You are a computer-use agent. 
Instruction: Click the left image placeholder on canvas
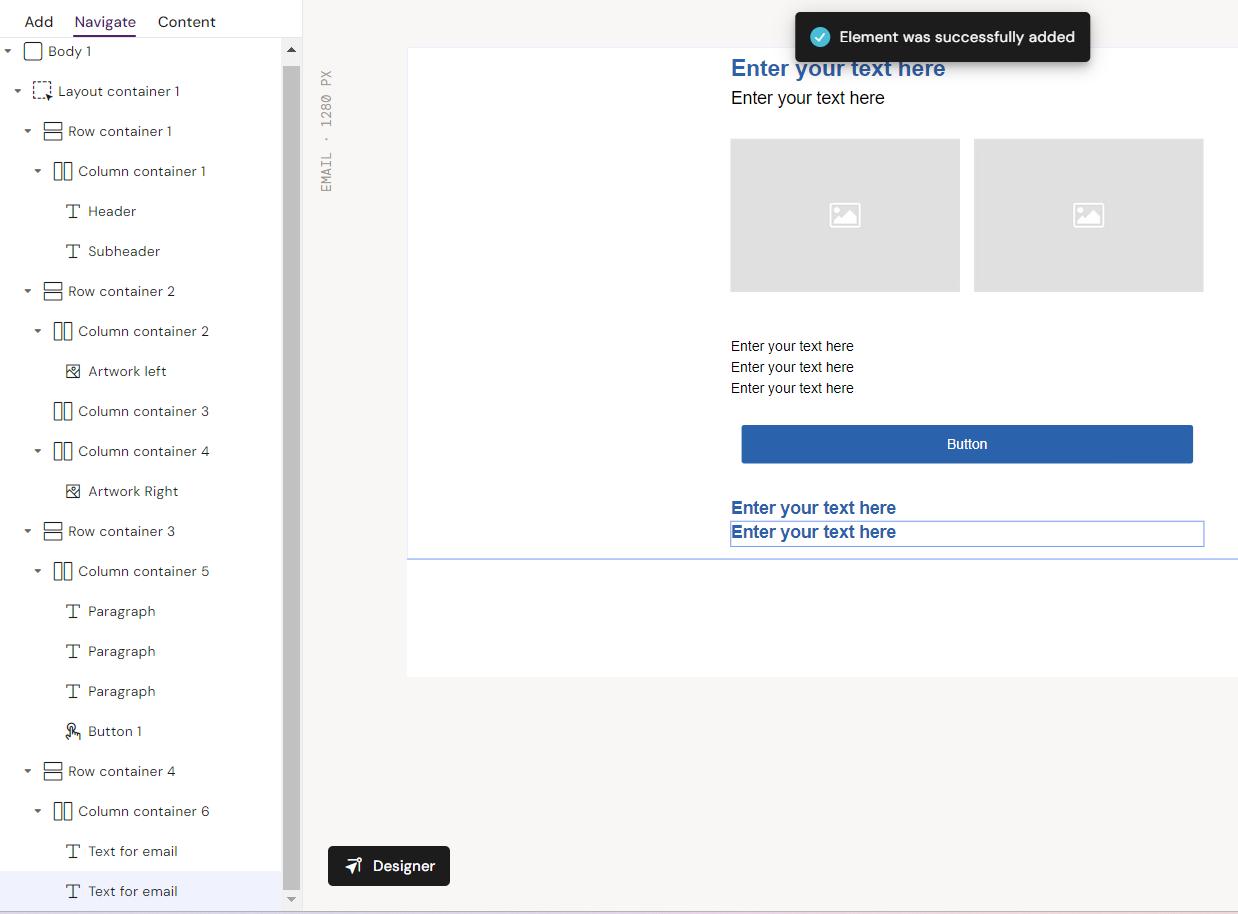(844, 215)
